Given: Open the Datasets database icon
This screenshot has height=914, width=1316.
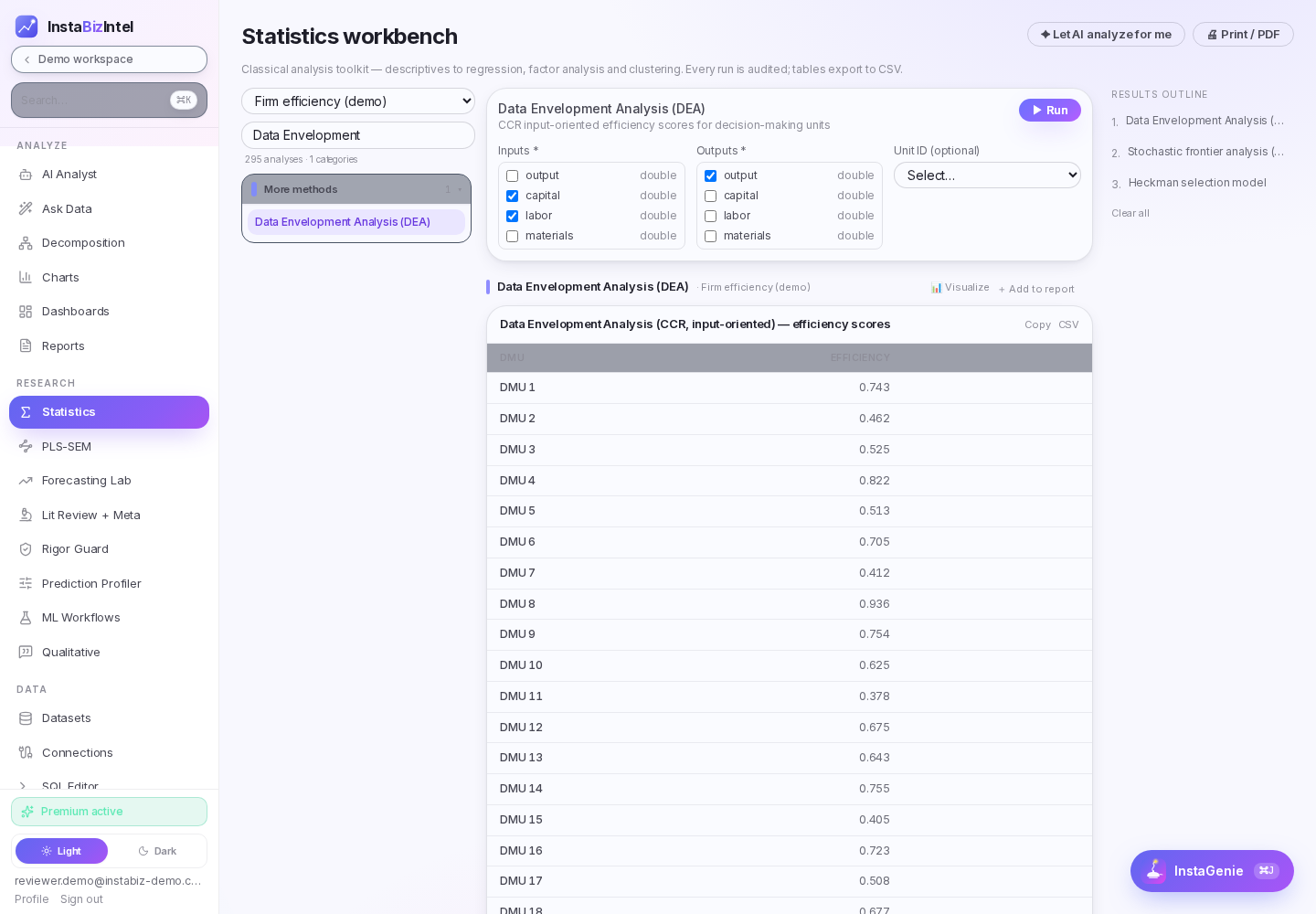Looking at the screenshot, I should [26, 718].
